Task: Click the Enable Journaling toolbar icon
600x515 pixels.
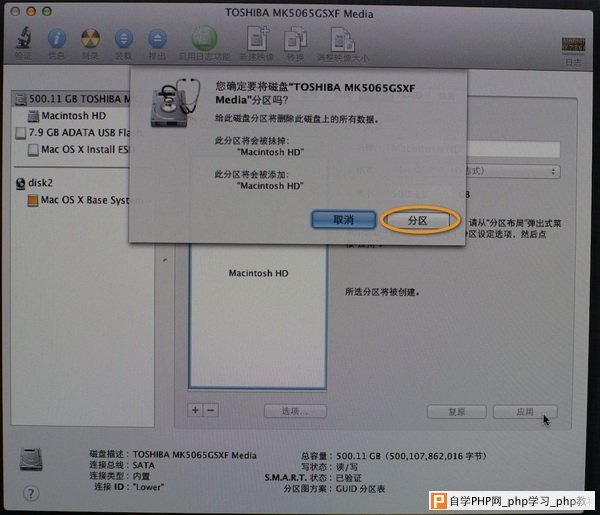Action: 205,38
